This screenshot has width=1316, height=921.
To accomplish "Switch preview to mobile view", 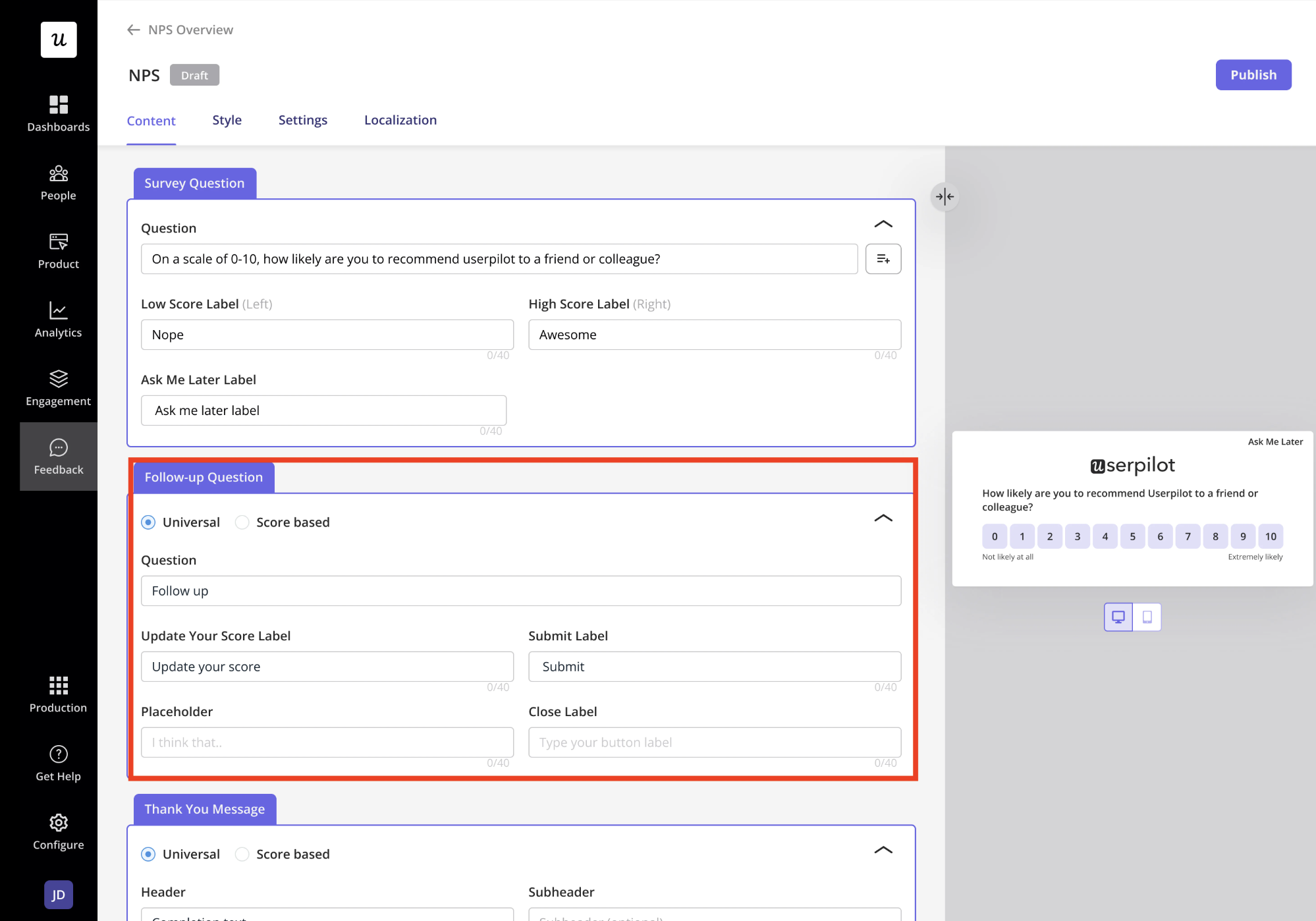I will point(1147,617).
